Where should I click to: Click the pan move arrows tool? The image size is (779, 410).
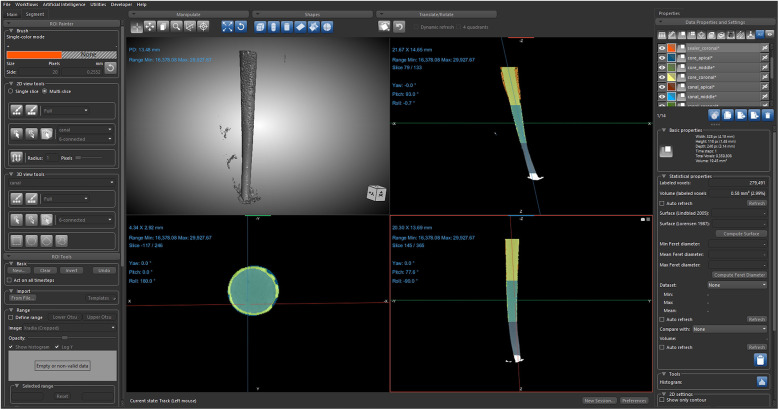click(x=150, y=27)
